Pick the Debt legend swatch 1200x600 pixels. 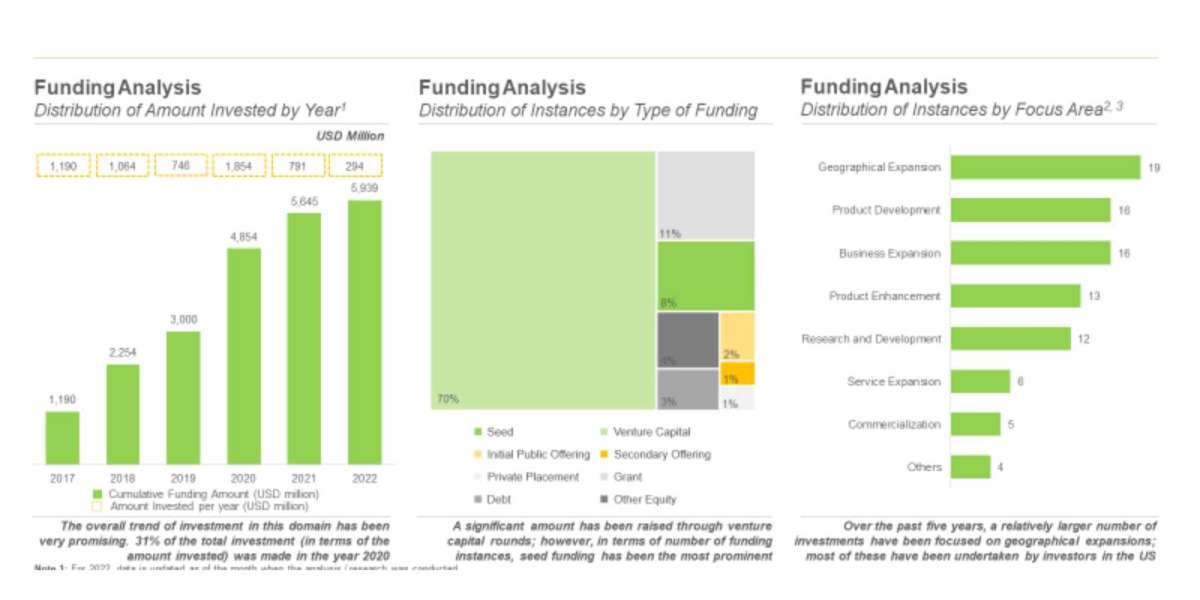[478, 499]
